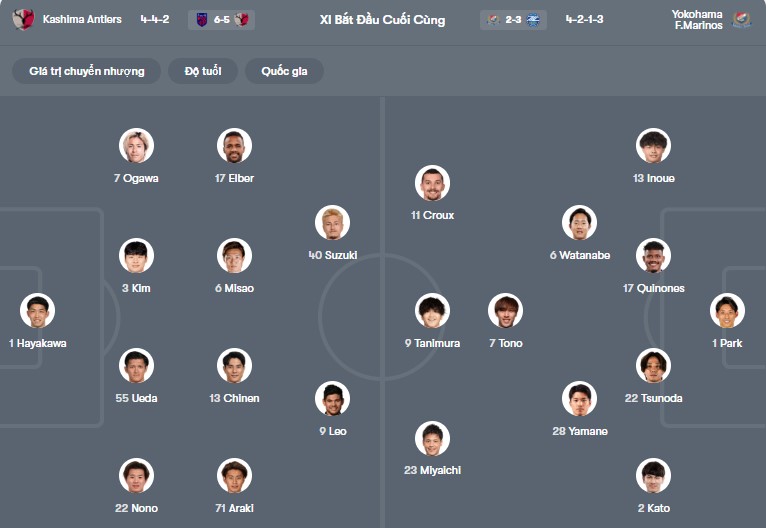This screenshot has height=528, width=766.
Task: Open the 6-5 previous match result
Action: [x=221, y=19]
